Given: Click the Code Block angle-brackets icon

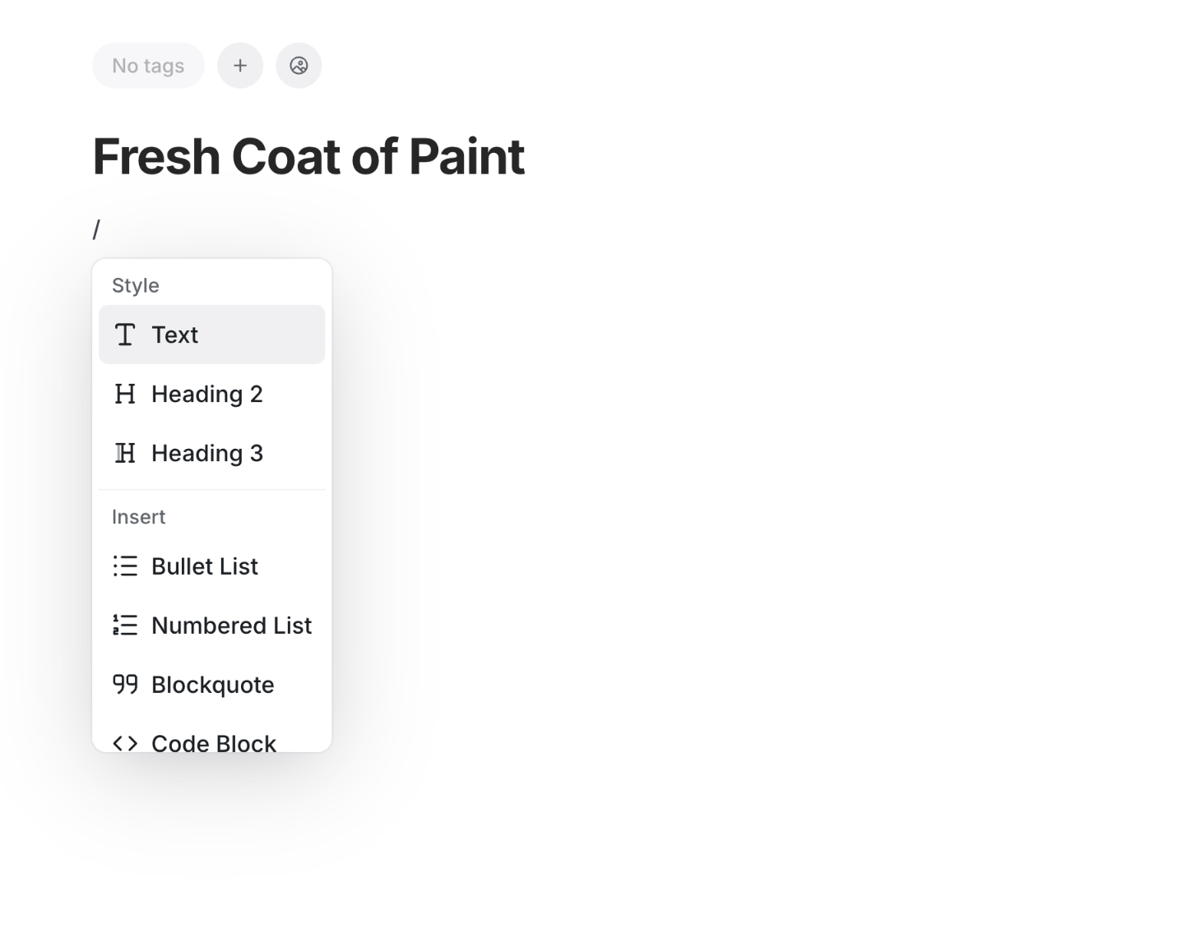Looking at the screenshot, I should [x=125, y=742].
